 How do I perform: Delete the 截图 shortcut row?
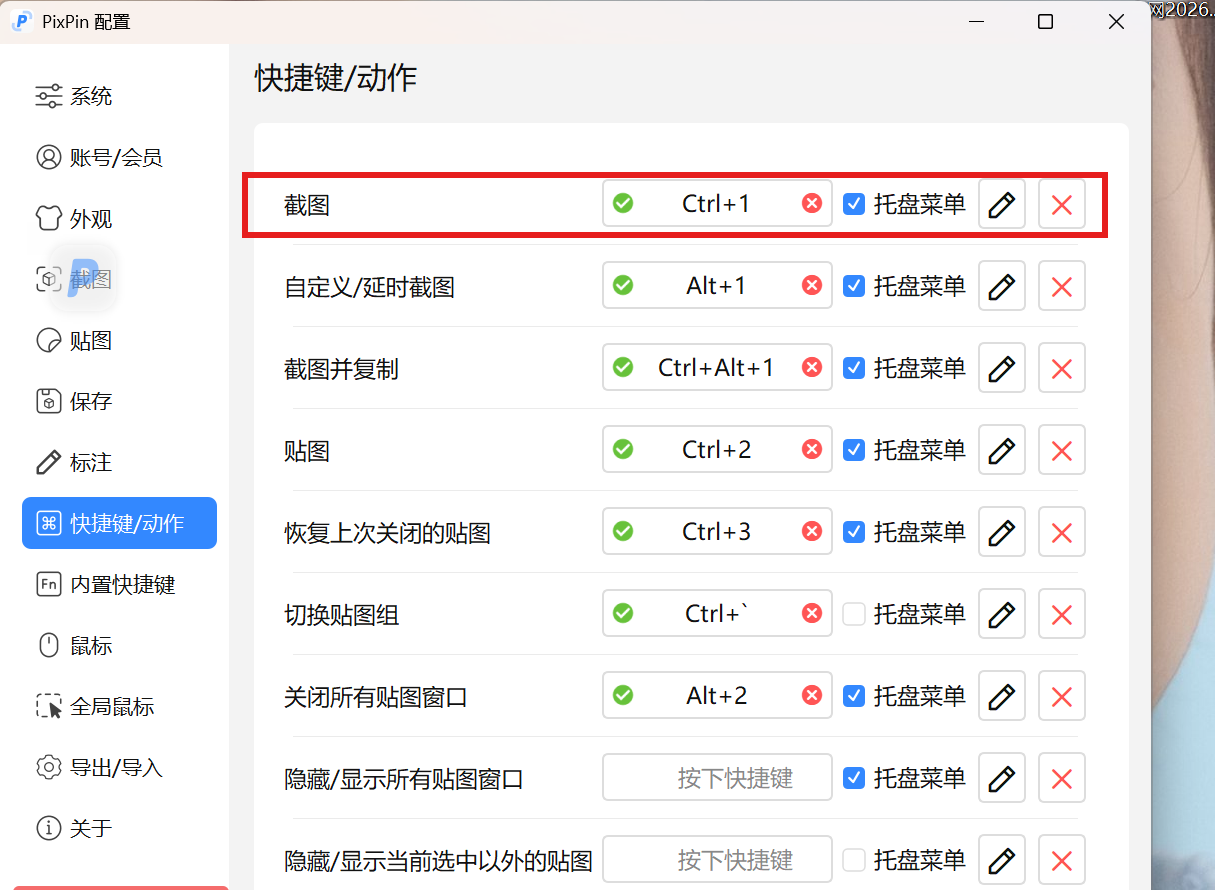(x=1062, y=204)
